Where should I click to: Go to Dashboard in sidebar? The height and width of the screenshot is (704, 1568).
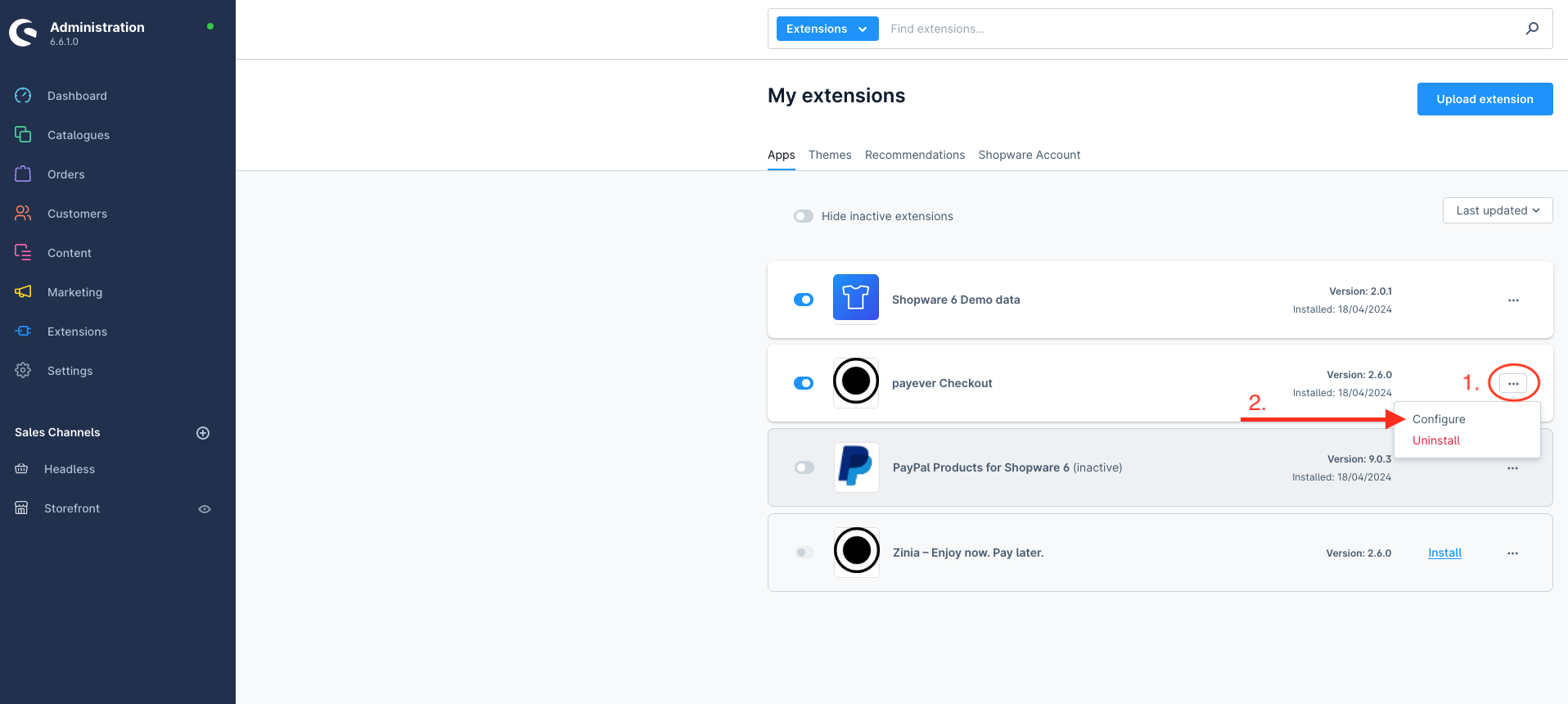pyautogui.click(x=77, y=96)
